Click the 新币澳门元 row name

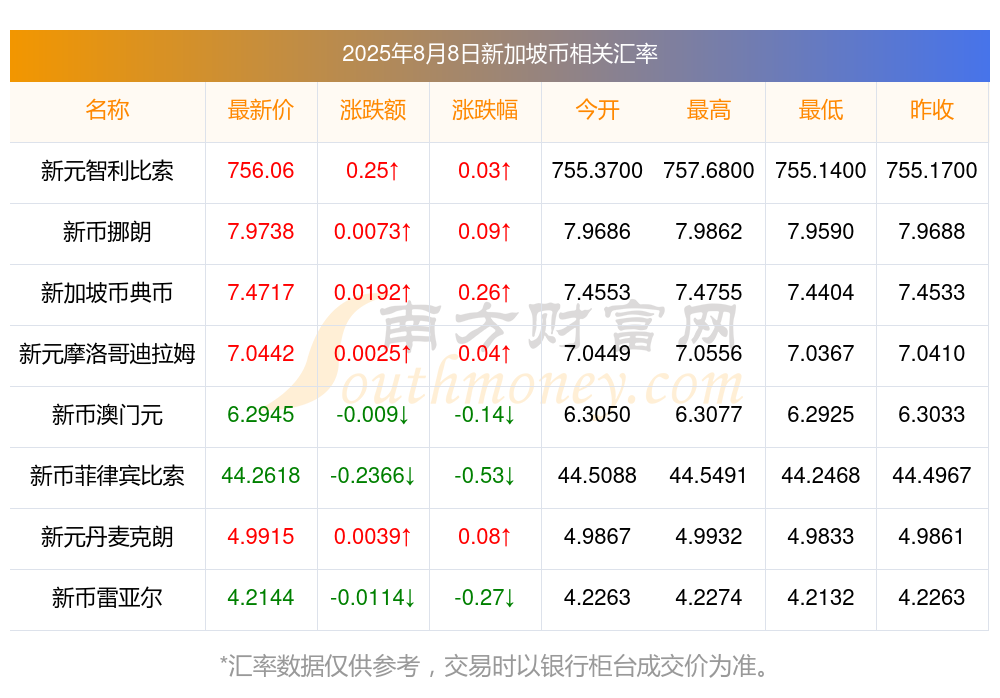tap(107, 415)
